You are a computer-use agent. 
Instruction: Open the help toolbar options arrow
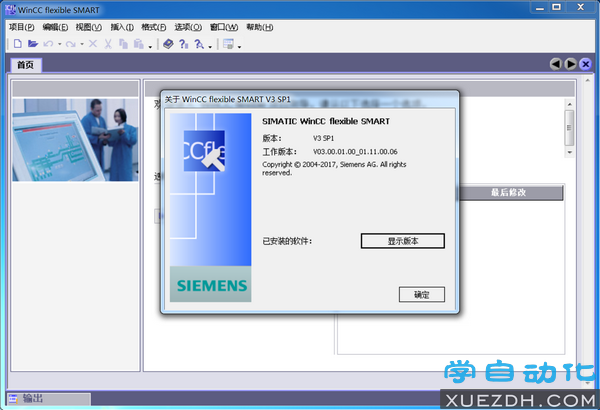(210, 47)
